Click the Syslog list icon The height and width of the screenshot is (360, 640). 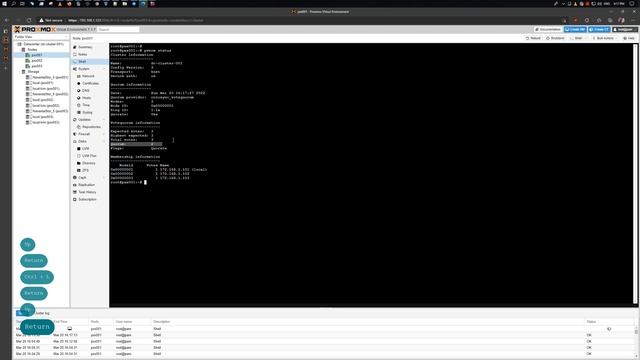click(x=79, y=113)
